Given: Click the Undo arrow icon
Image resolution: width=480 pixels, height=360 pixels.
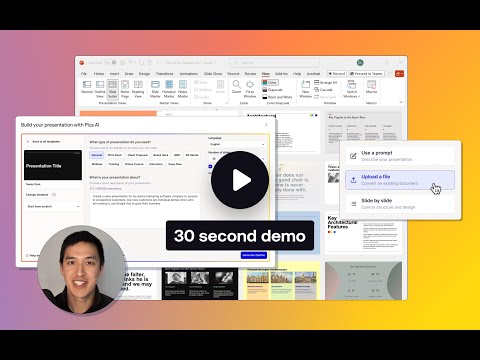Looking at the screenshot, I should [x=131, y=62].
